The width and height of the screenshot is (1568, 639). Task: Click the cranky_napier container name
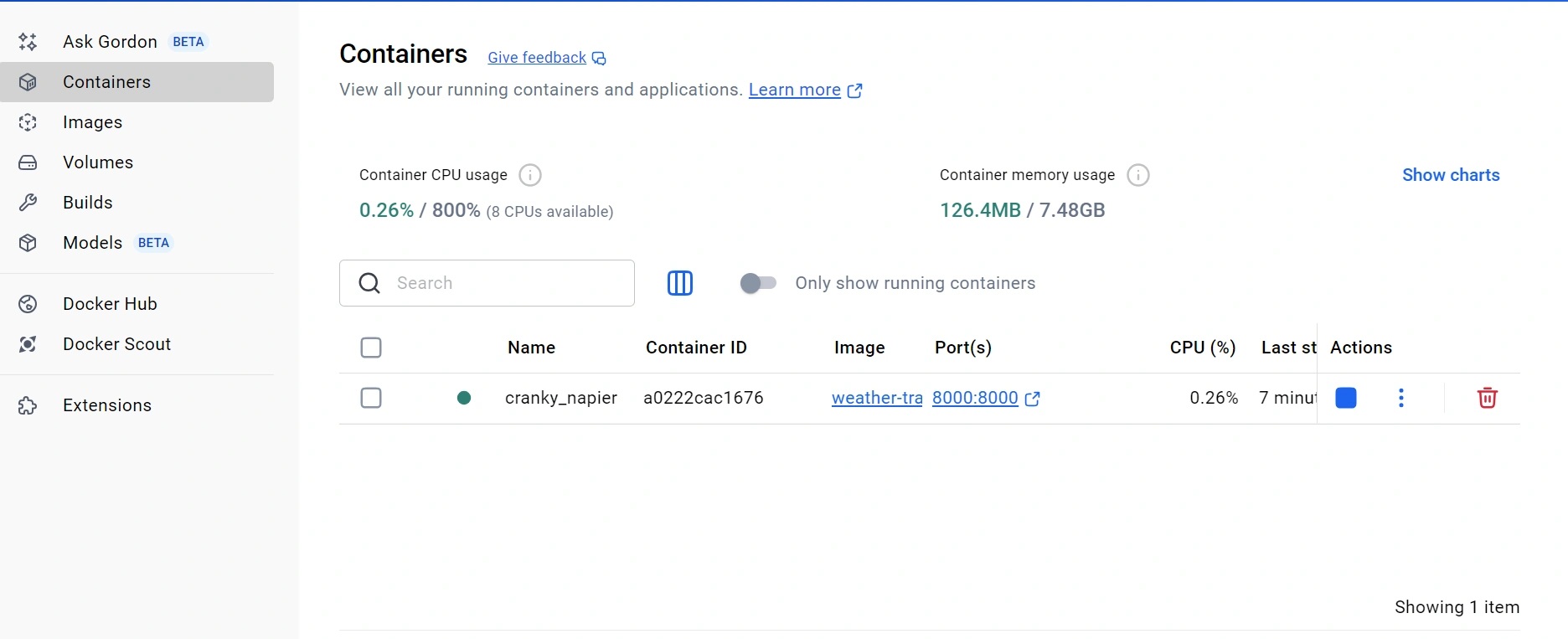(x=561, y=398)
